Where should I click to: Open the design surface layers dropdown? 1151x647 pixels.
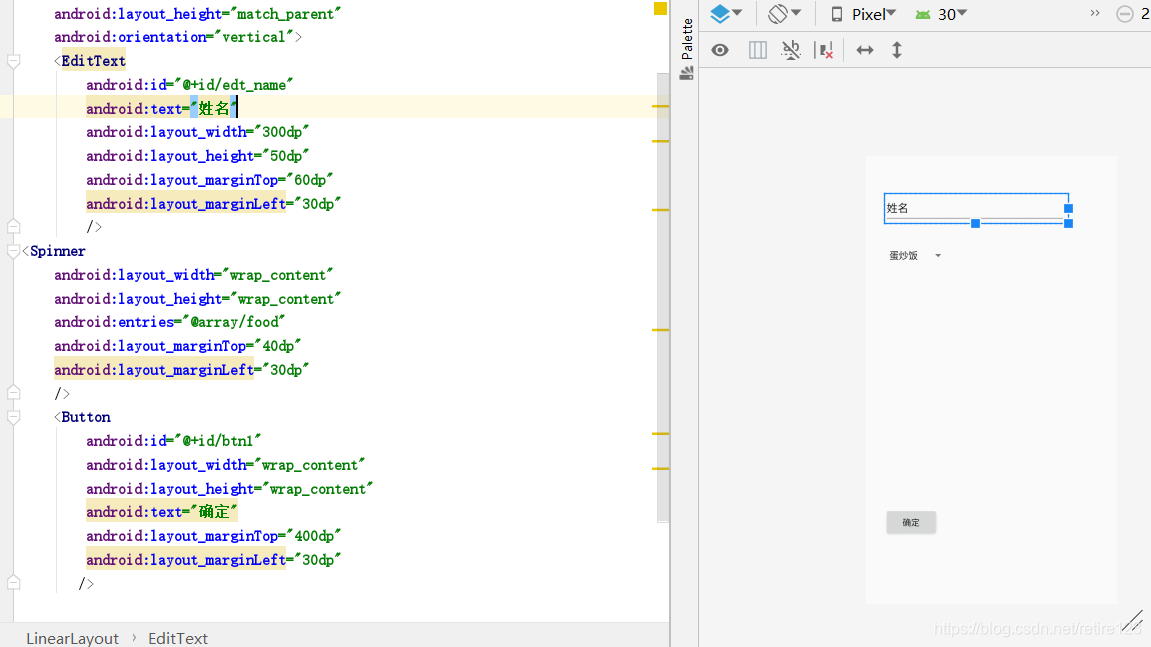[727, 13]
